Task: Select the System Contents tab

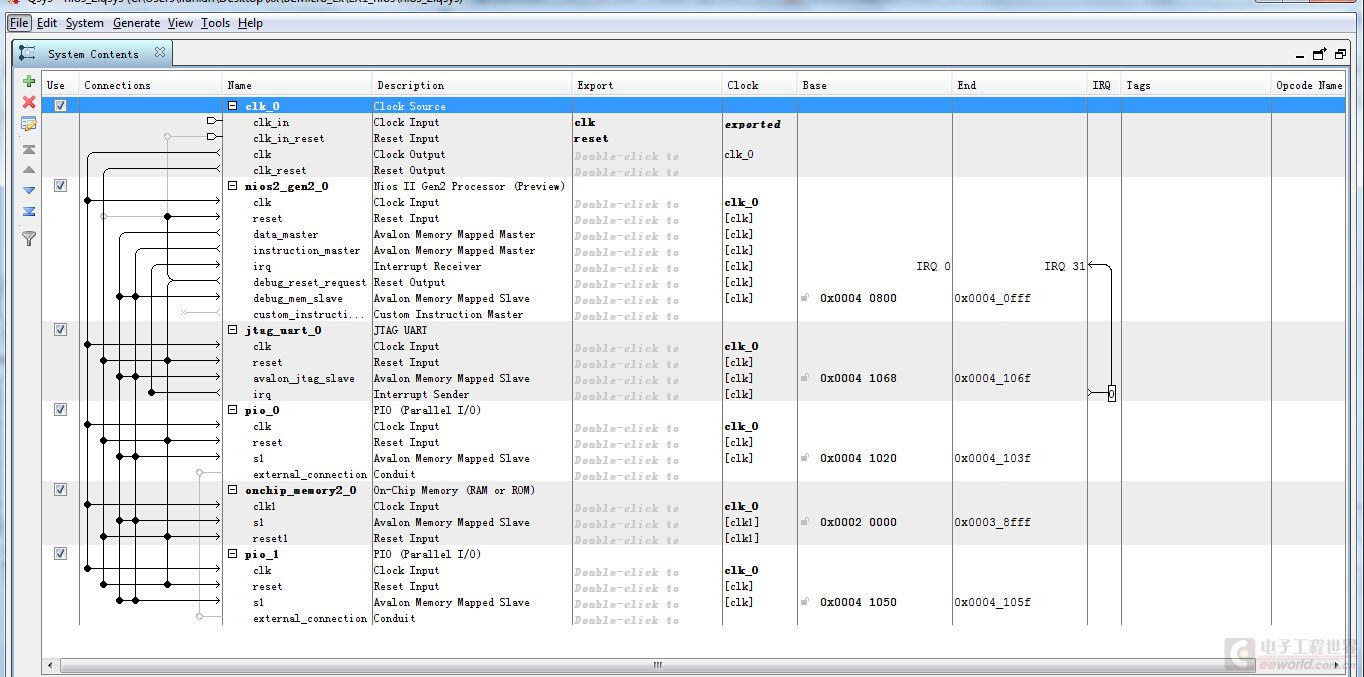Action: [x=93, y=53]
